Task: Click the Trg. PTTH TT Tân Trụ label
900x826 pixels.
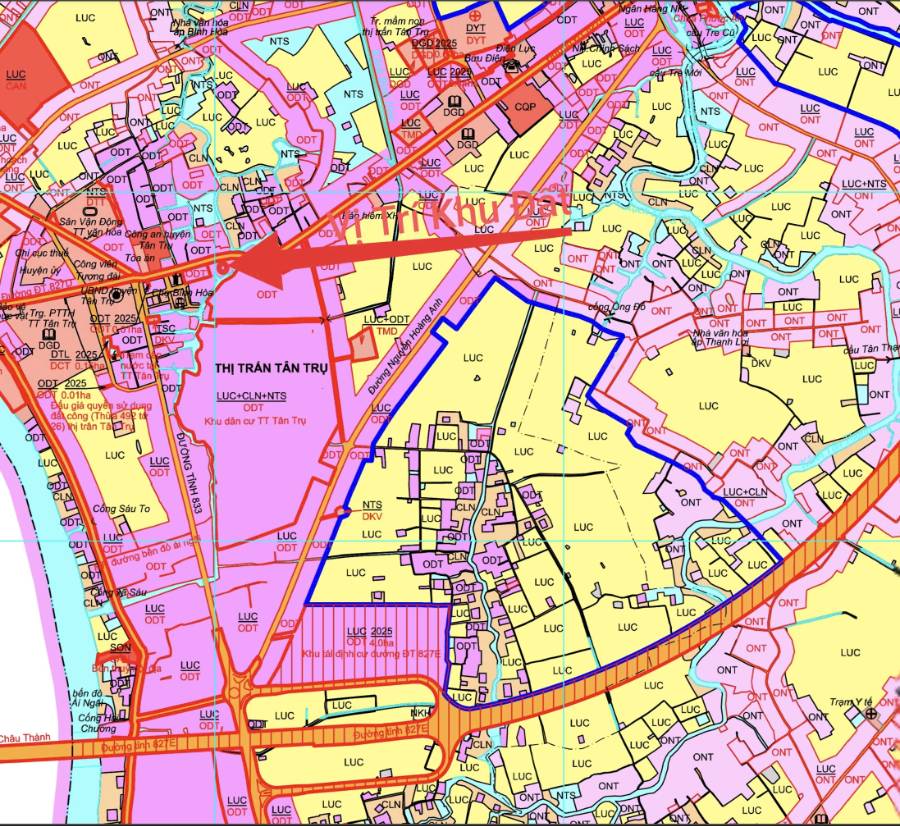Action: (x=52, y=319)
